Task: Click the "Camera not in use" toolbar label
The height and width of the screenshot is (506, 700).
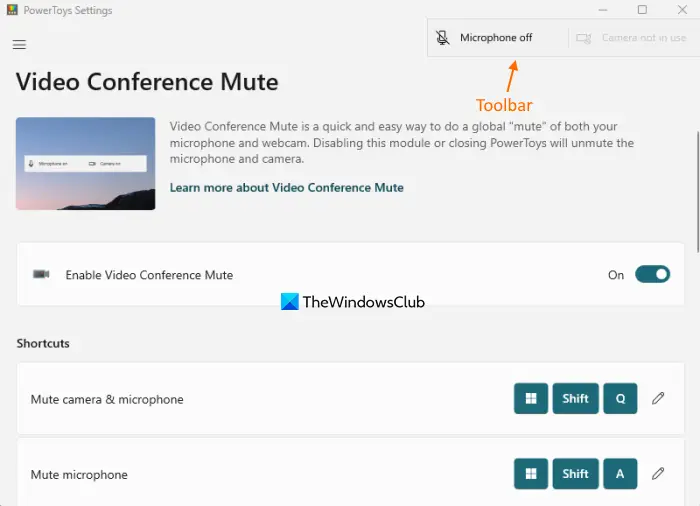Action: pyautogui.click(x=644, y=38)
